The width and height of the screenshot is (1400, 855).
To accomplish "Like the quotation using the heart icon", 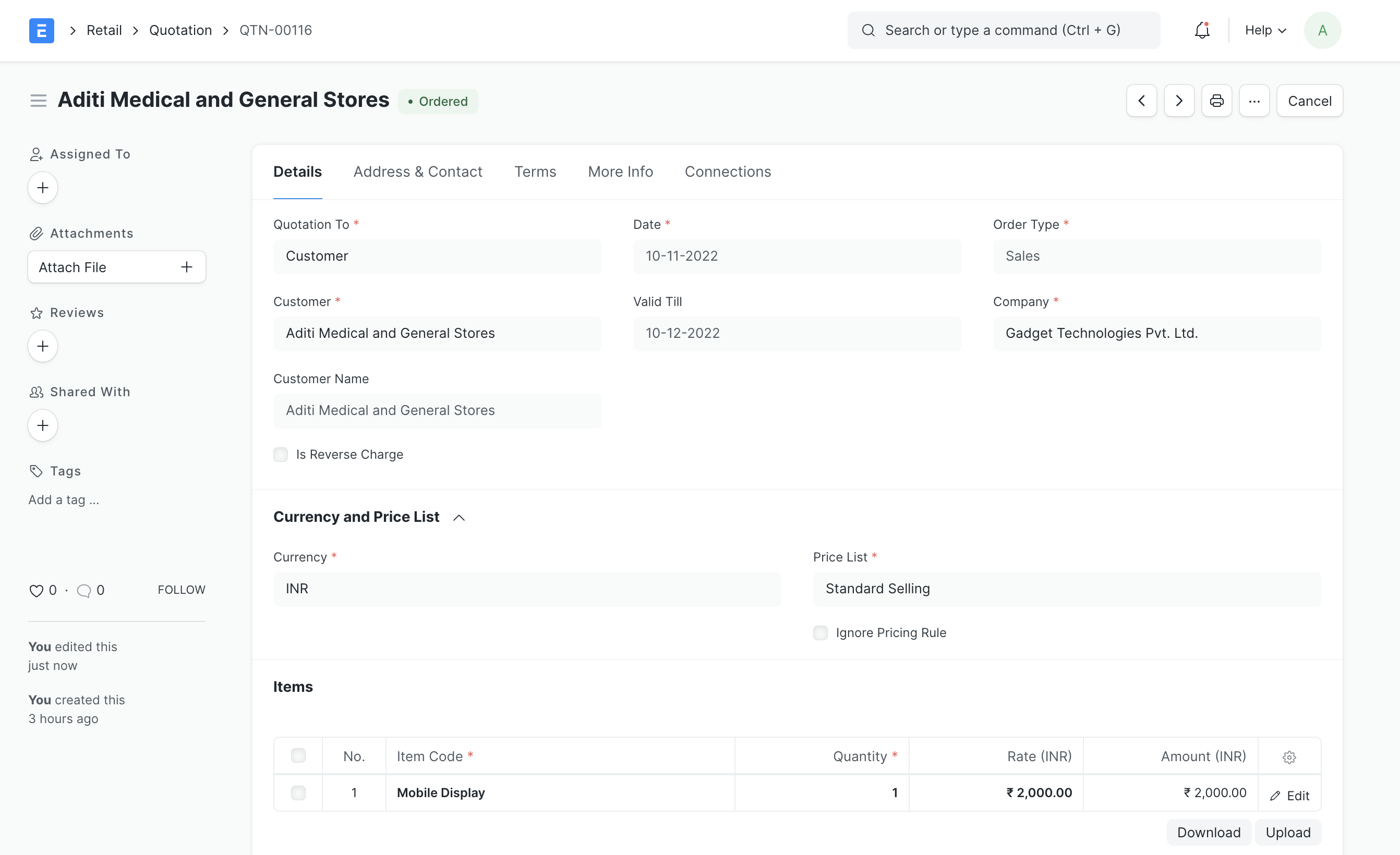I will pos(35,591).
